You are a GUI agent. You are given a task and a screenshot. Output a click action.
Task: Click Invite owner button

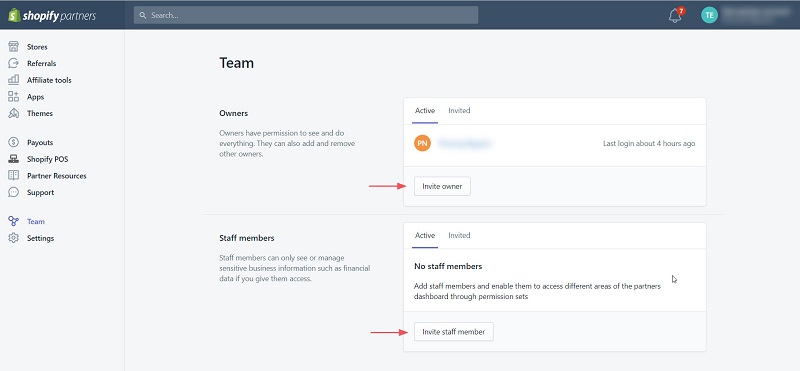coord(442,186)
